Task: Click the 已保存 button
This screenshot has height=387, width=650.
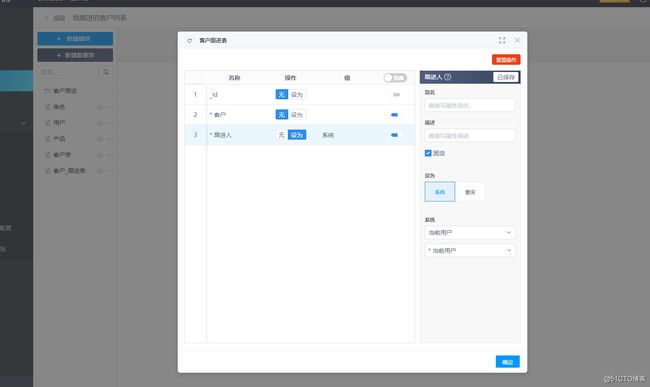Action: coord(506,77)
